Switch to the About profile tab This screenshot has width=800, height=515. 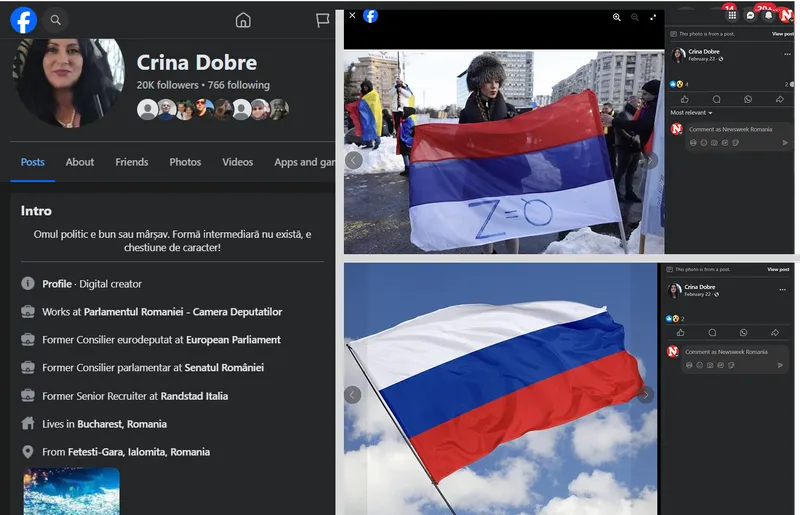[x=80, y=162]
